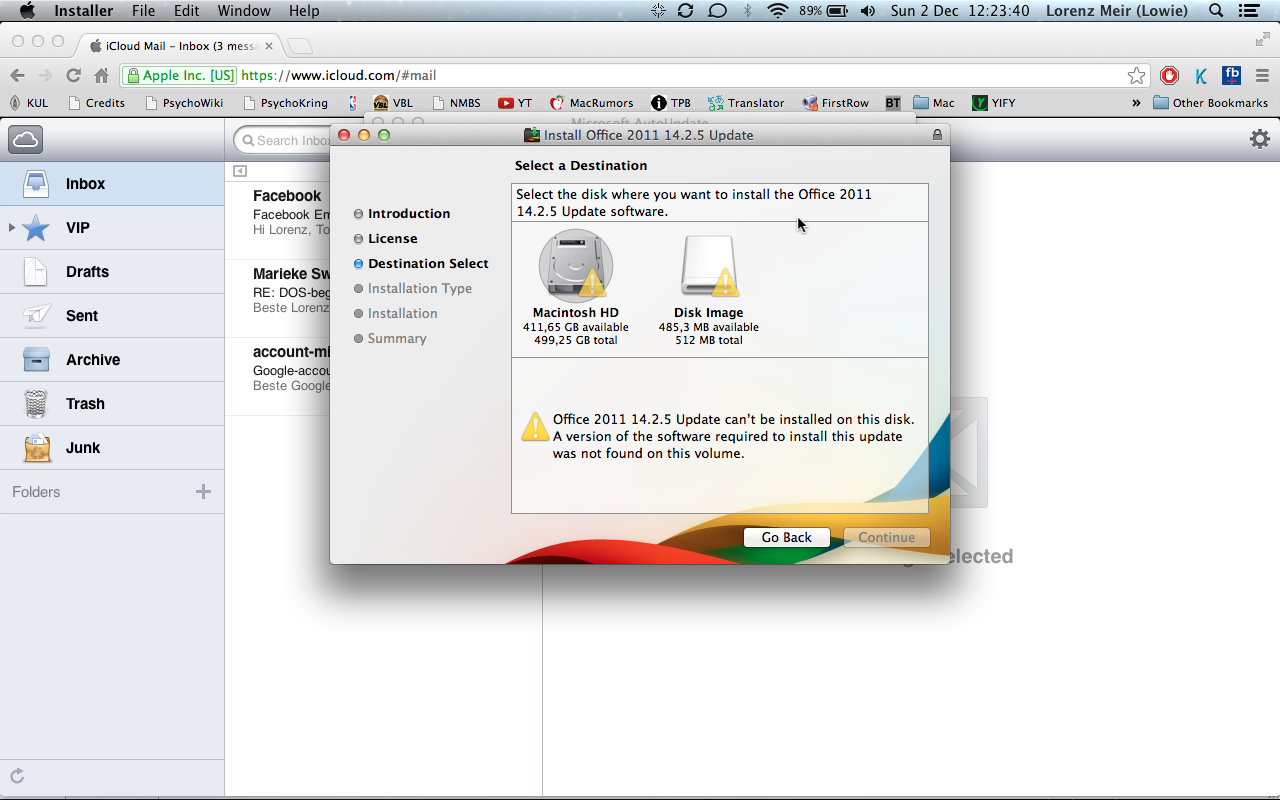1280x800 pixels.
Task: Open the Archive mailbox
Action: tap(112, 360)
